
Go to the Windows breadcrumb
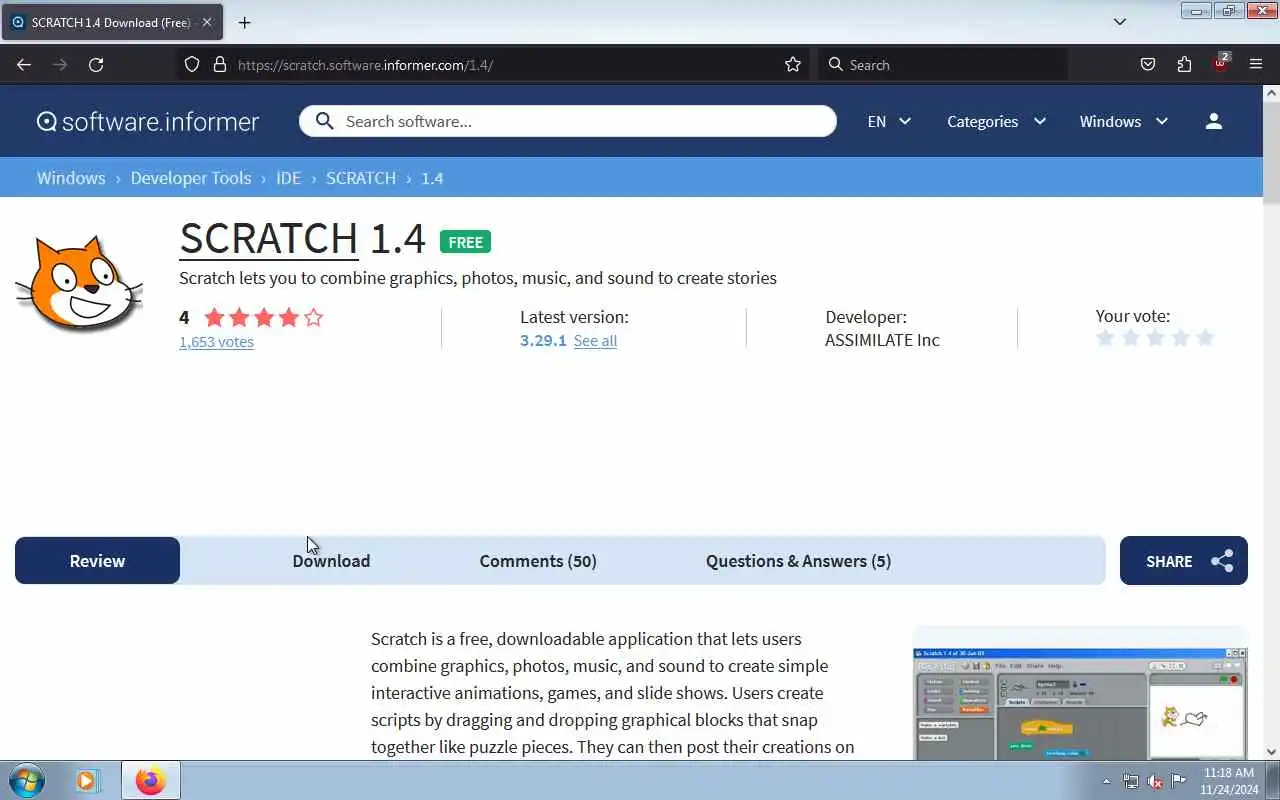(x=71, y=177)
